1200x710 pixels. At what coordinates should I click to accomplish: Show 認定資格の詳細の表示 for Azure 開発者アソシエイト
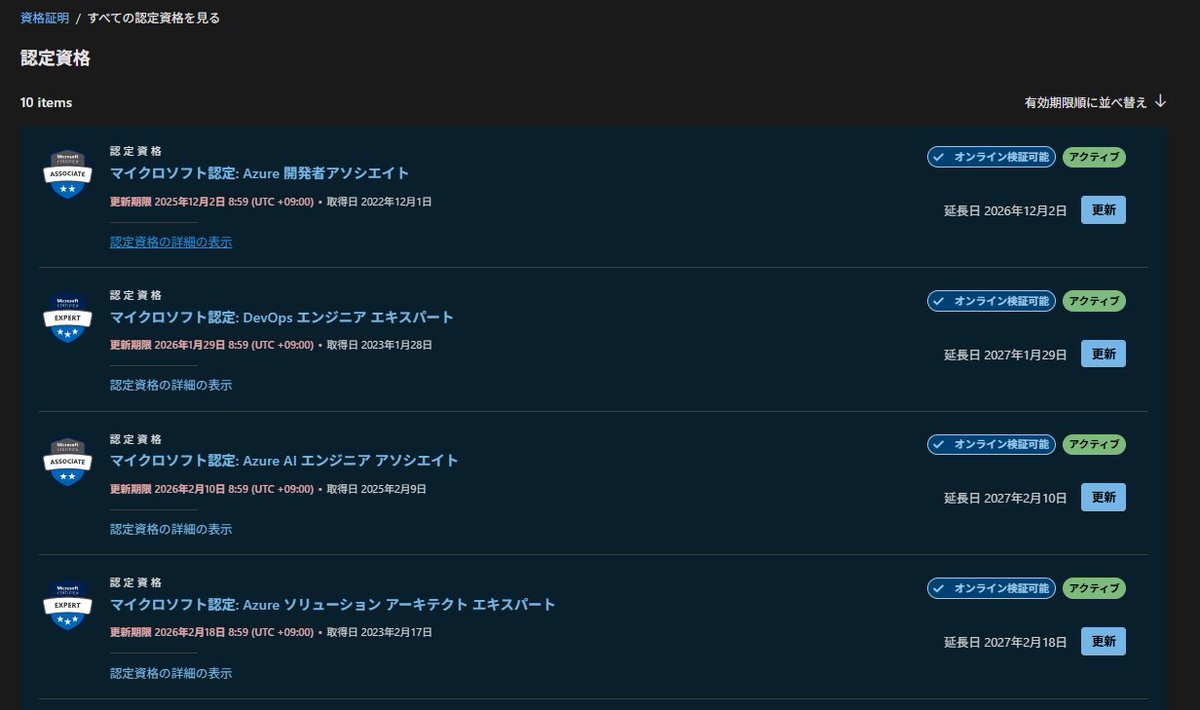pos(171,242)
